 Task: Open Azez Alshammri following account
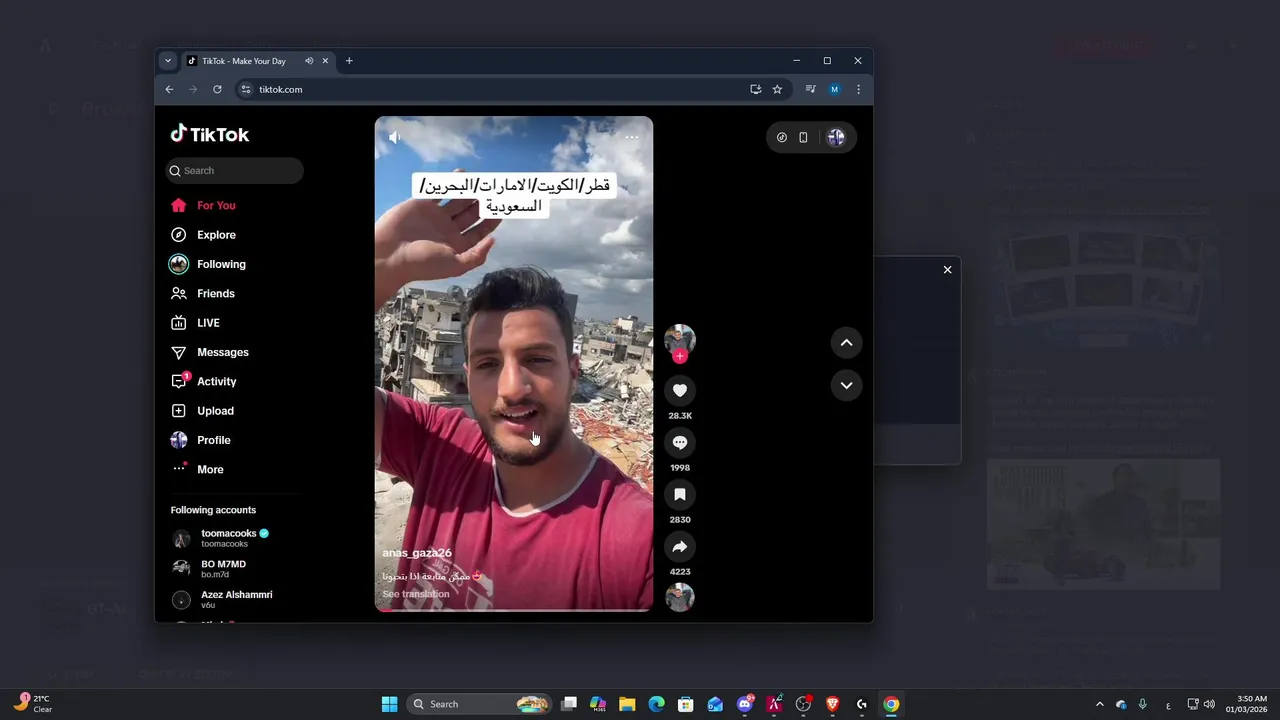click(x=234, y=599)
